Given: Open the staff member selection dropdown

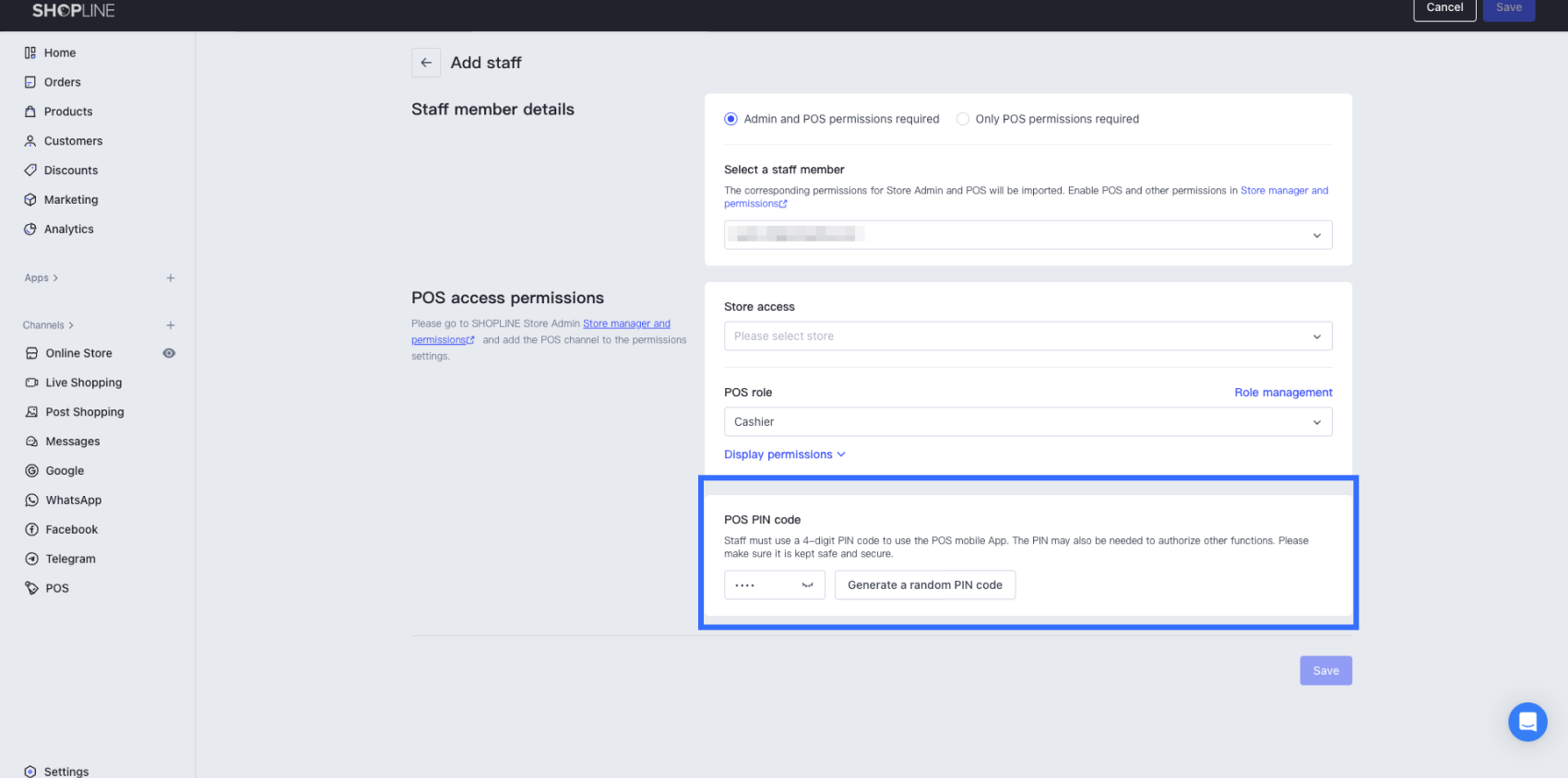Looking at the screenshot, I should pos(1028,235).
